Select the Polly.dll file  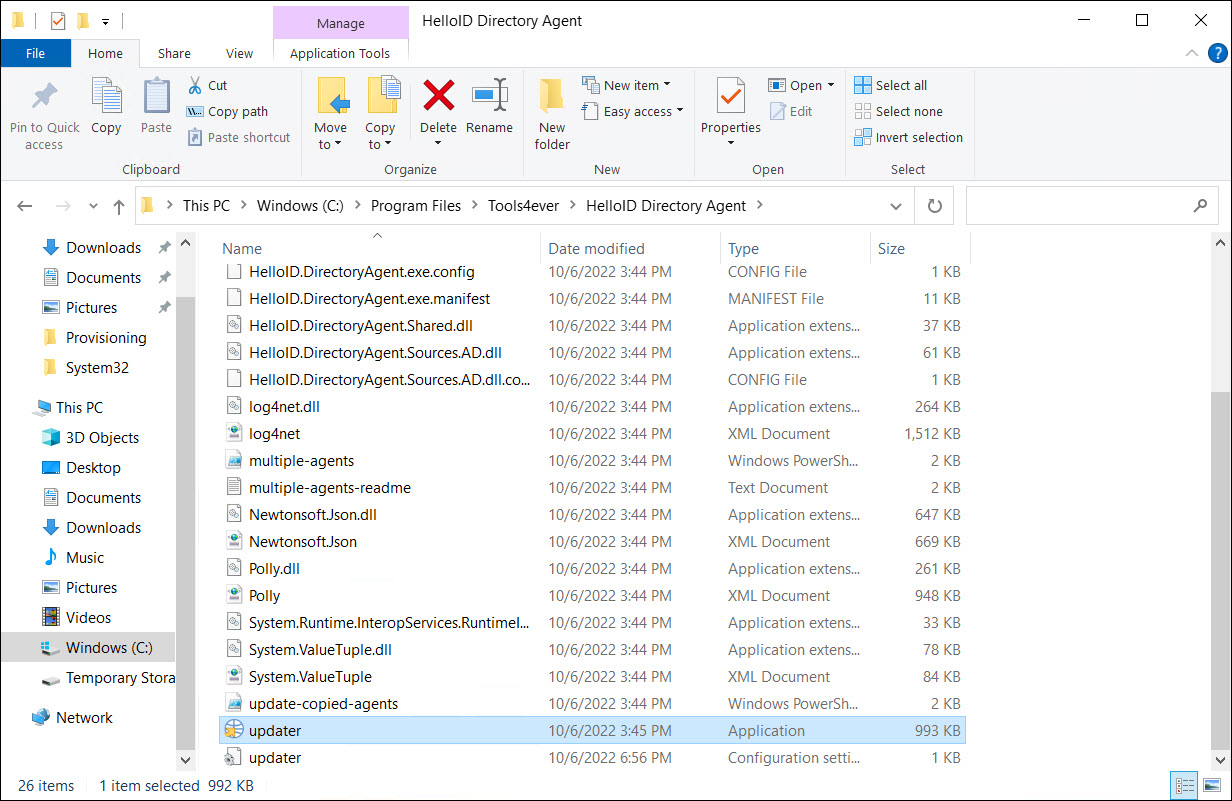tap(592, 569)
